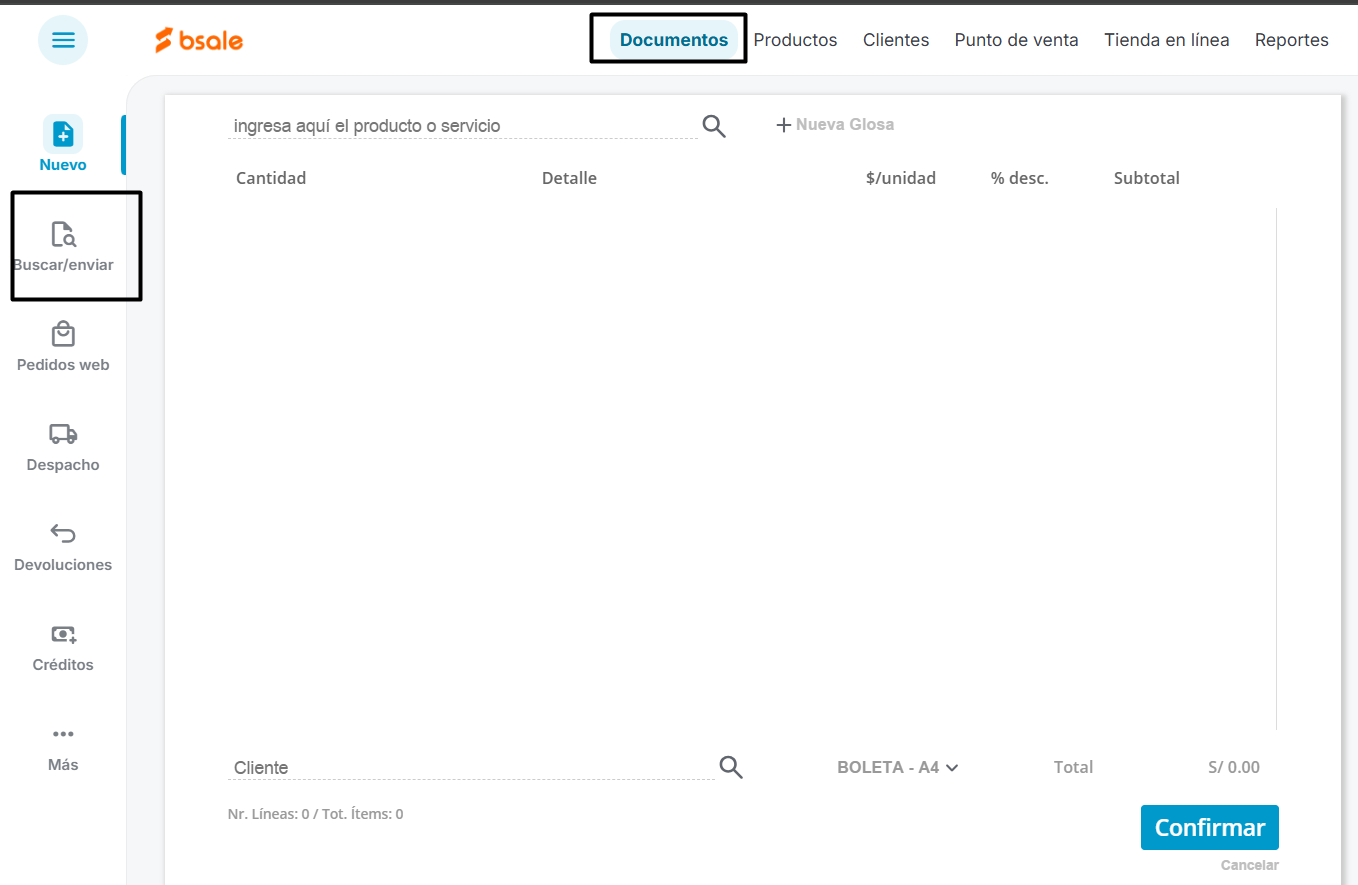This screenshot has height=885, width=1358.
Task: Click the Cliente input field
Action: [471, 768]
